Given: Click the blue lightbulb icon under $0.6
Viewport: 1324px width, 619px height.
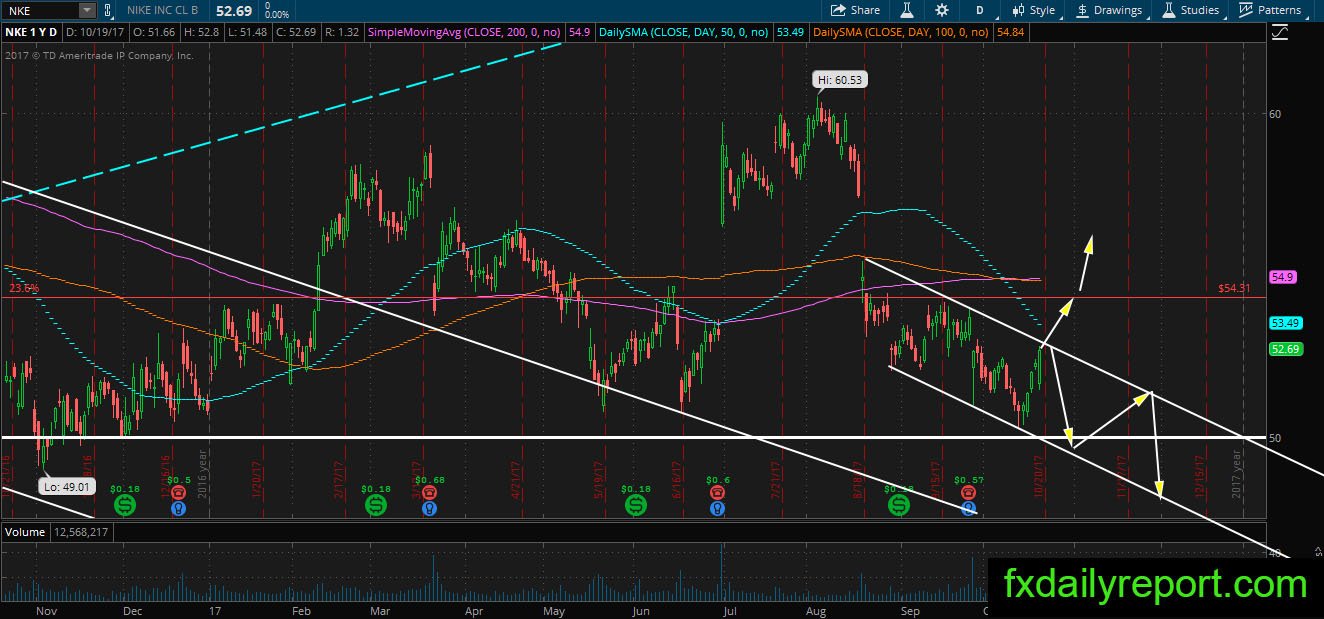Looking at the screenshot, I should [x=718, y=509].
